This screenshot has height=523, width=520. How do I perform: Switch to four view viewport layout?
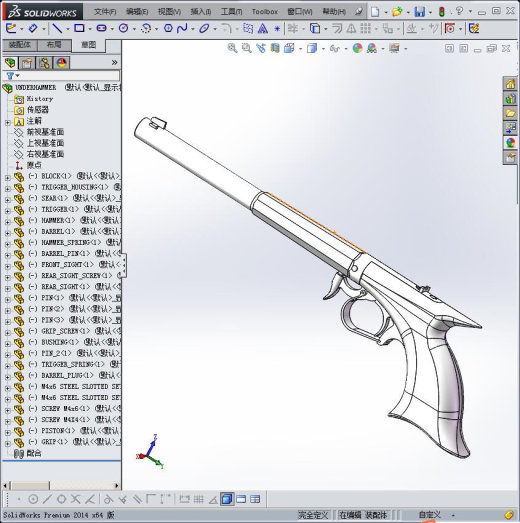point(255,499)
